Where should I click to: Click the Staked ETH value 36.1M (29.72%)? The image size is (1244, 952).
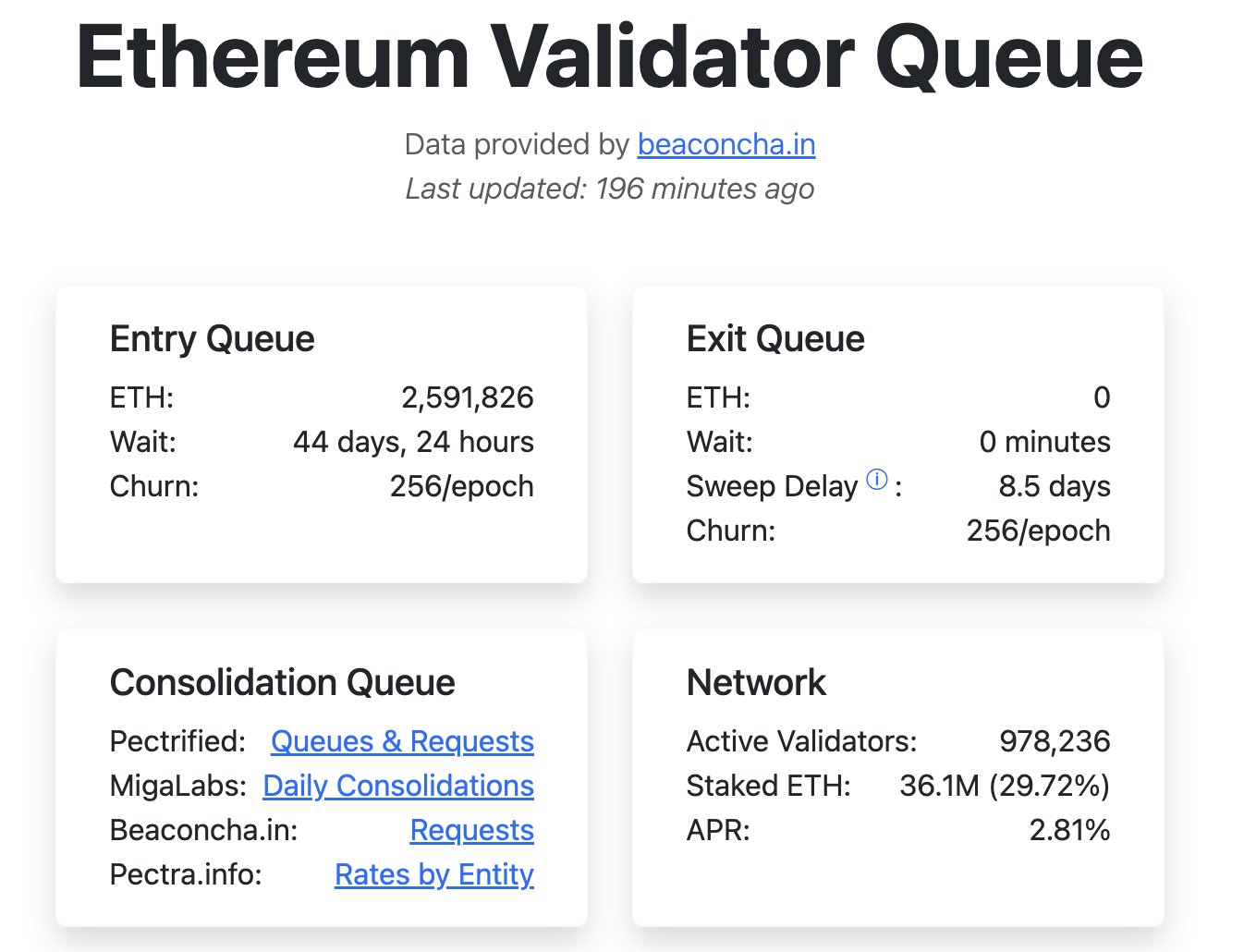click(x=1005, y=786)
